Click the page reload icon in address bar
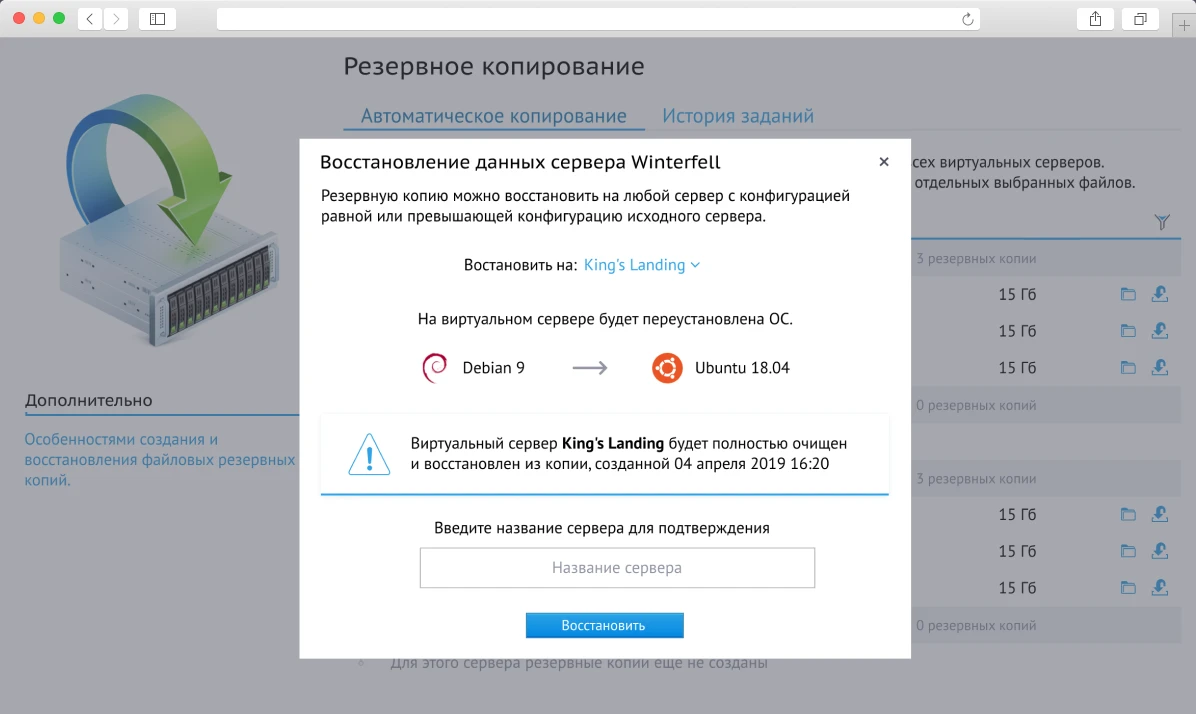 pos(966,17)
